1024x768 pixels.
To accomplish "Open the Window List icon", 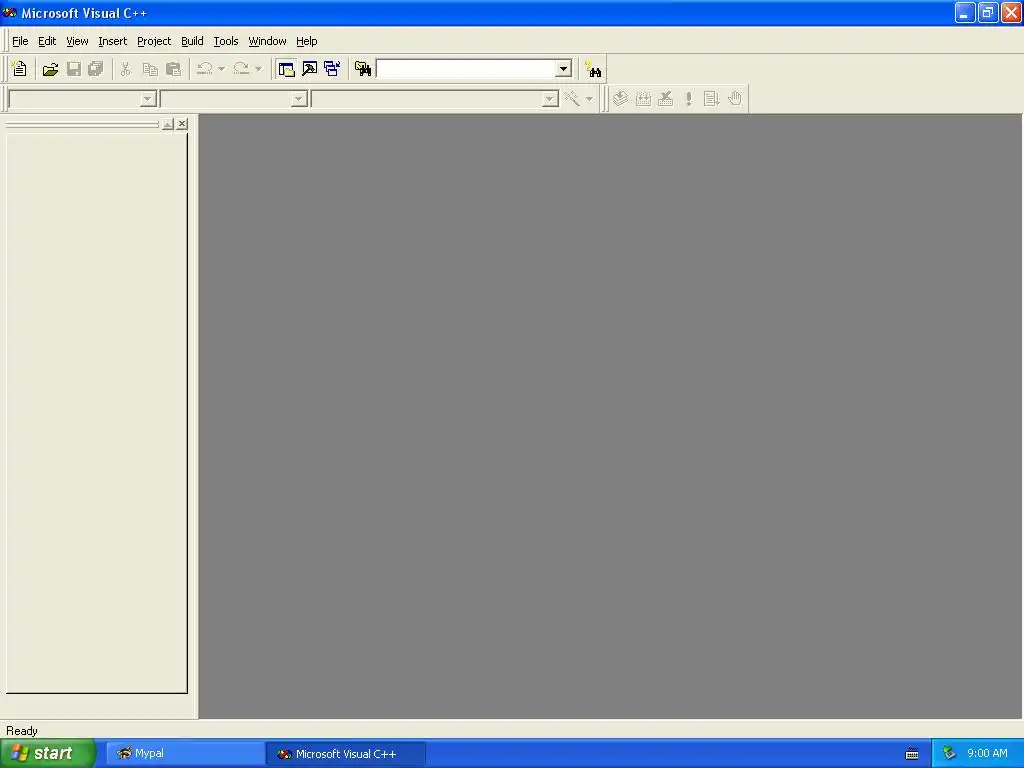I will 332,69.
